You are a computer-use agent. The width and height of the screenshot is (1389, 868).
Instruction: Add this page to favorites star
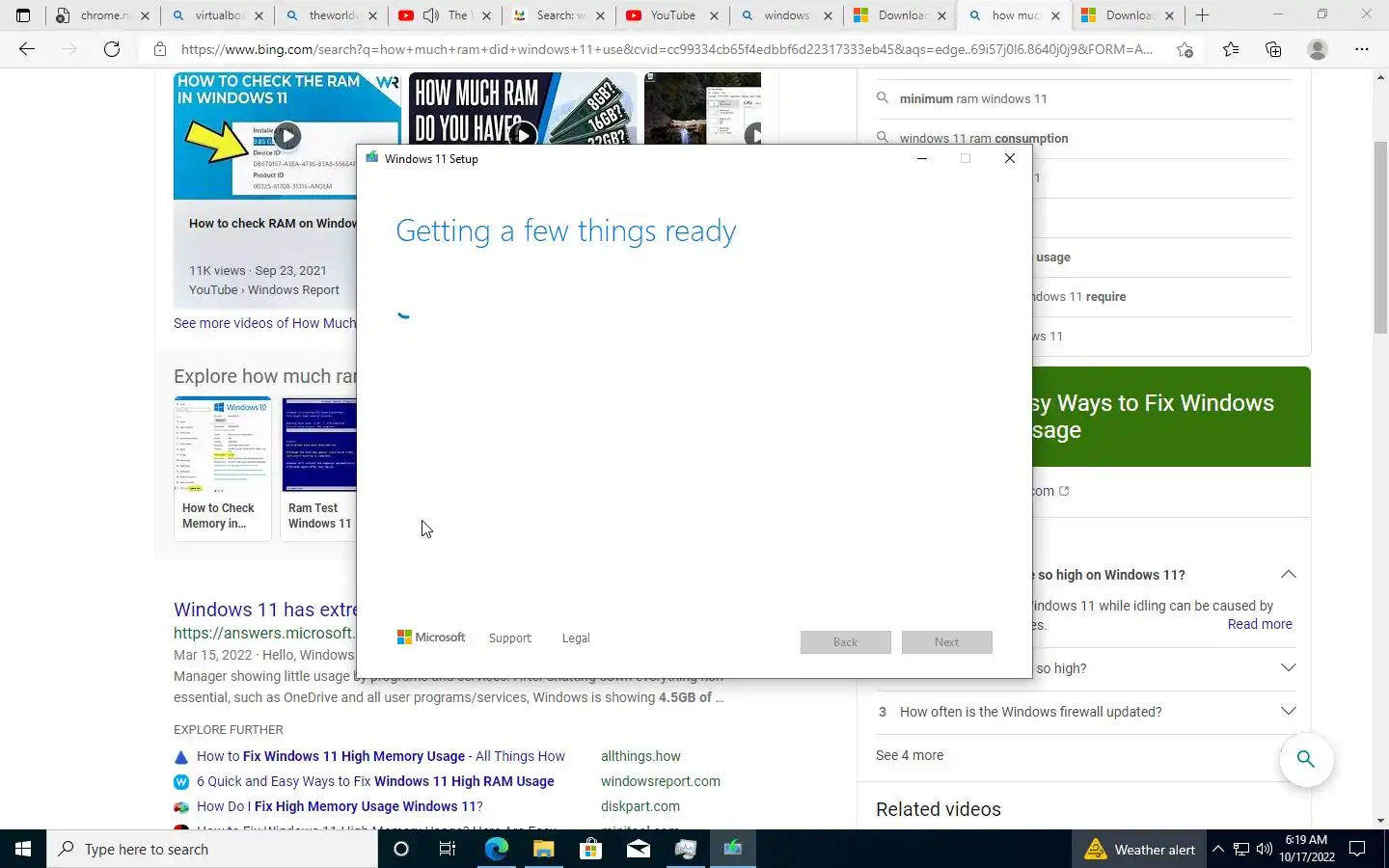coord(1185,49)
